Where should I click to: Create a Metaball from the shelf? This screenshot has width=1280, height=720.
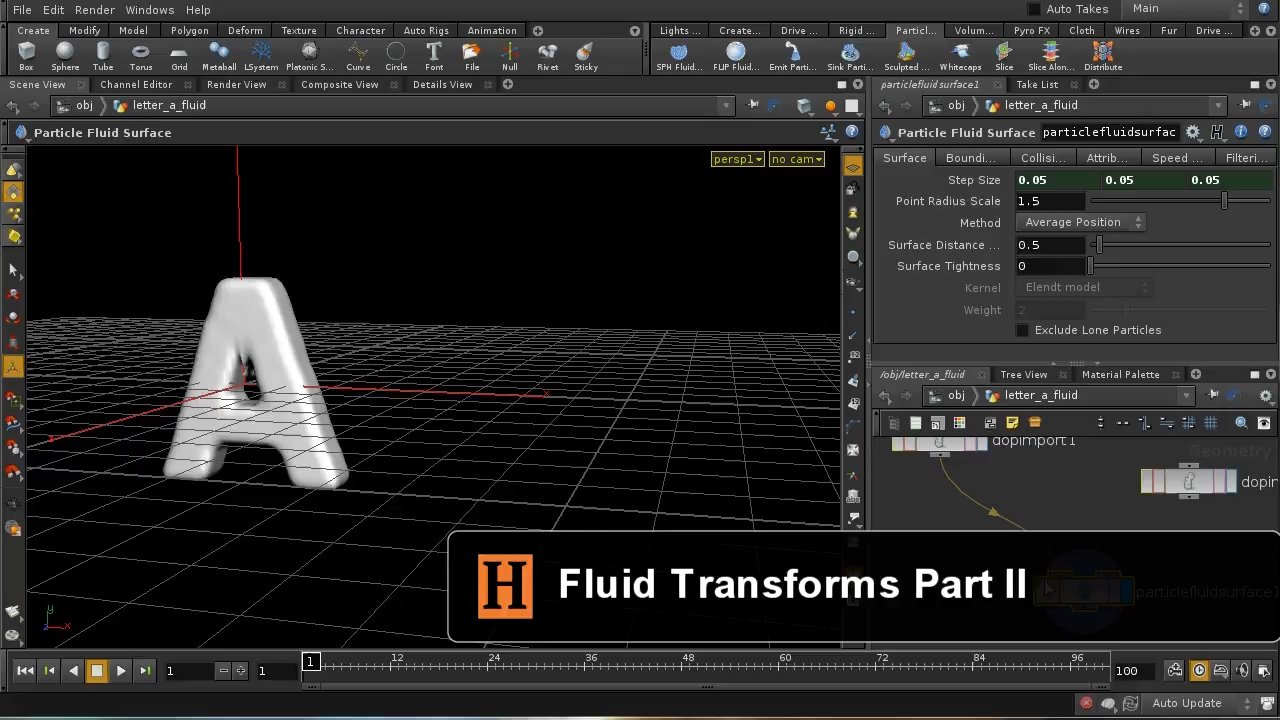218,55
